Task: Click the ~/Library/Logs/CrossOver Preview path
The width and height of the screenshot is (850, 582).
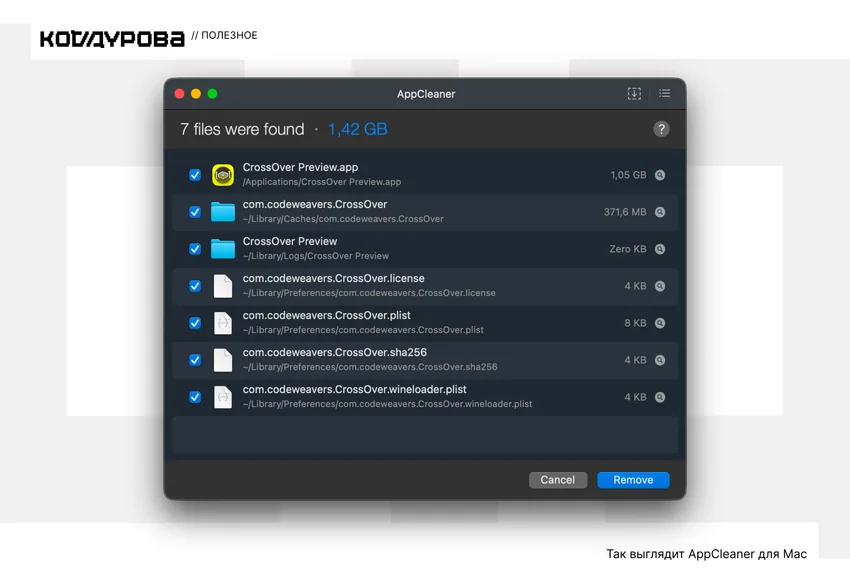Action: point(315,256)
